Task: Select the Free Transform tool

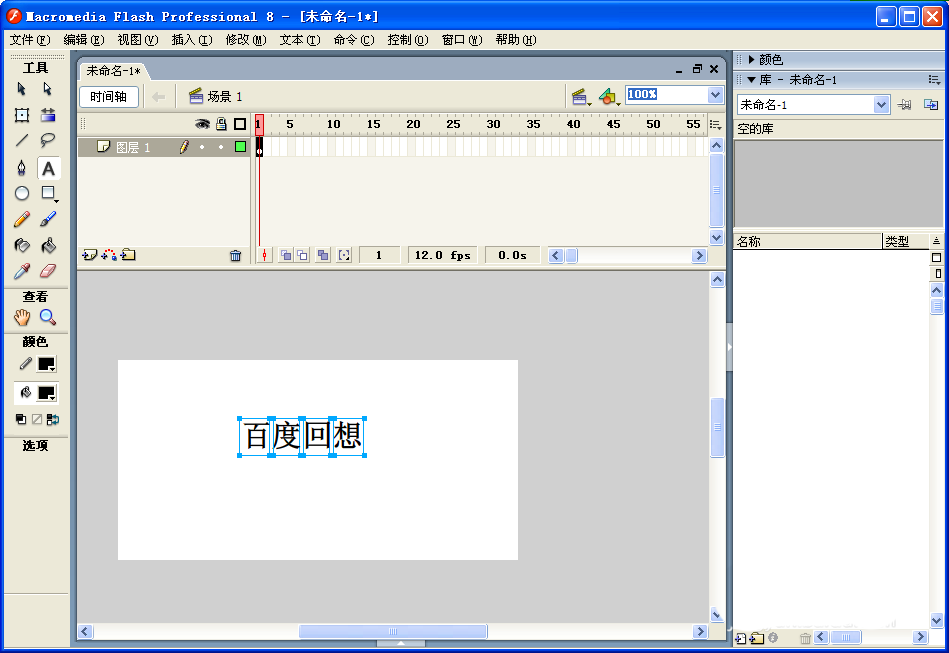Action: (22, 115)
